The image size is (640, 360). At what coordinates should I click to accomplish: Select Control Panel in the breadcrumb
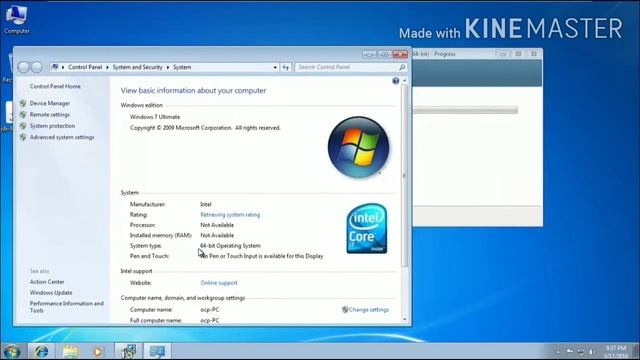pyautogui.click(x=85, y=67)
